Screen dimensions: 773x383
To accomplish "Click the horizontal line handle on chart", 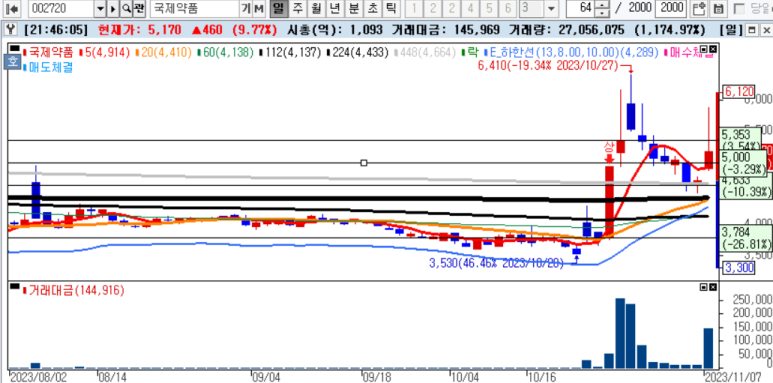I will pyautogui.click(x=364, y=163).
